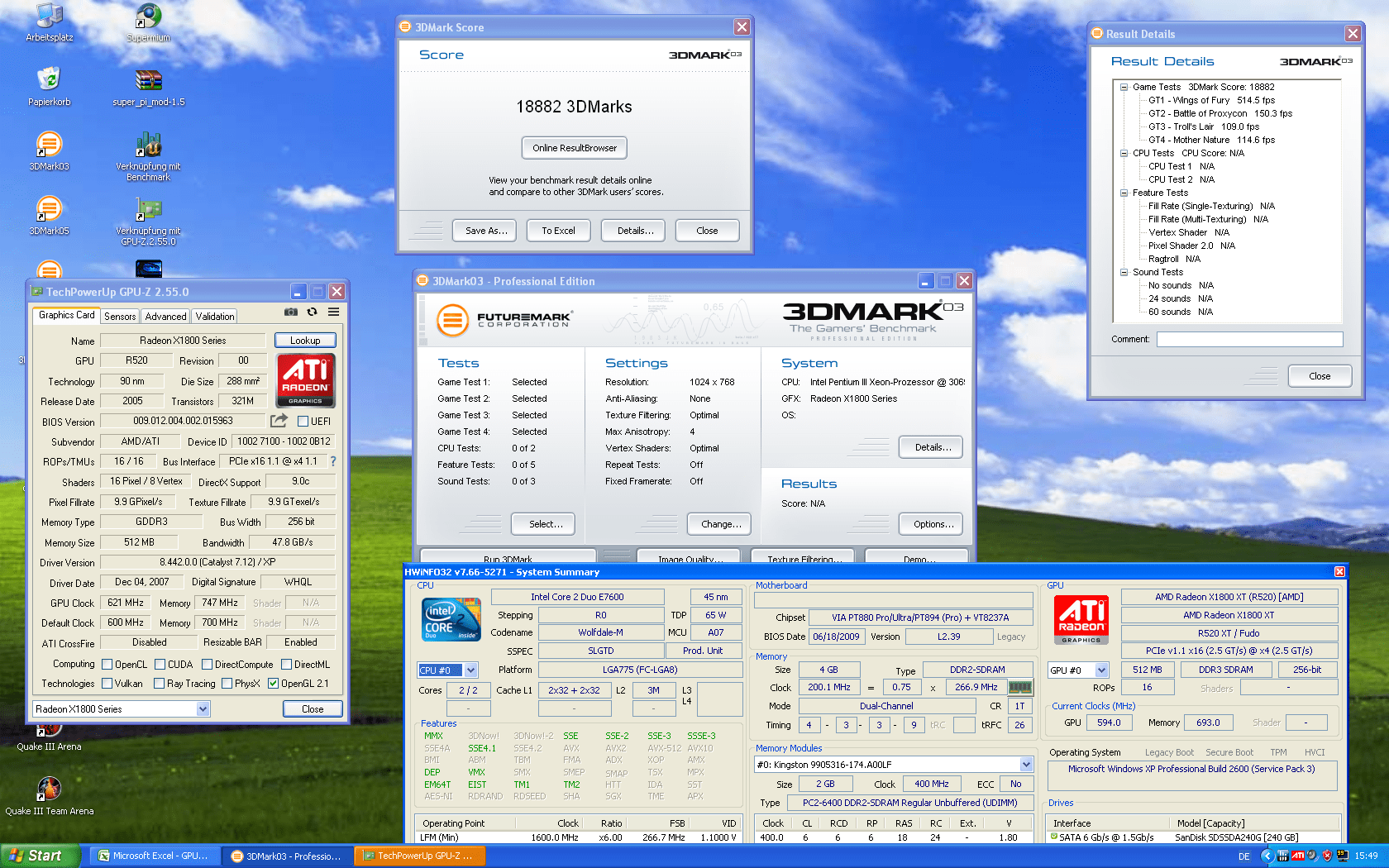Switch to 3DMark03 Professional taskbar item
This screenshot has height=868, width=1389.
[x=287, y=856]
